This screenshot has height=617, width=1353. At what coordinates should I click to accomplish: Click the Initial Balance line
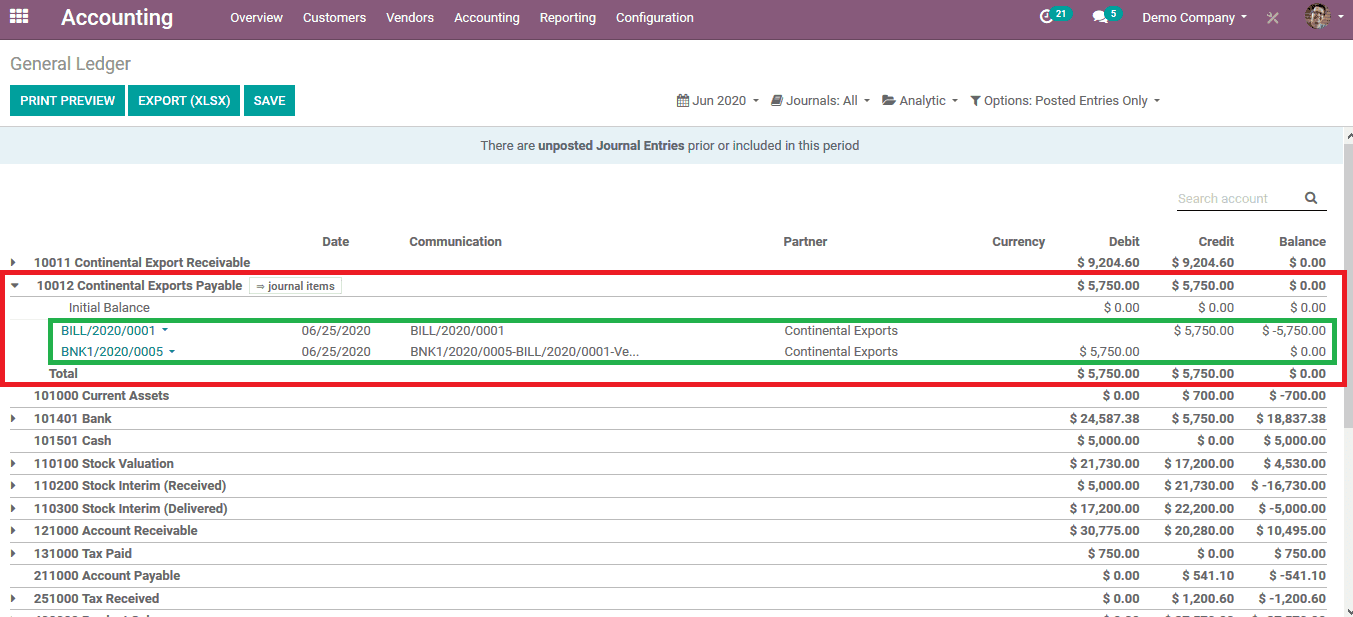point(109,308)
